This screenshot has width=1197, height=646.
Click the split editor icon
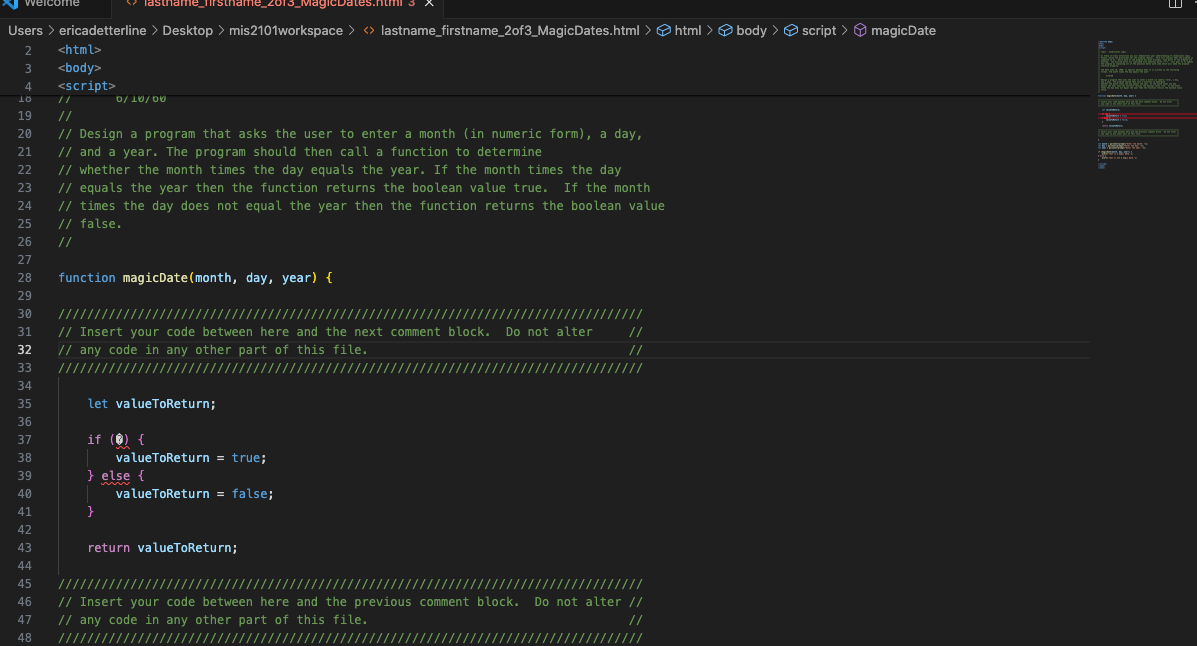[x=1175, y=4]
